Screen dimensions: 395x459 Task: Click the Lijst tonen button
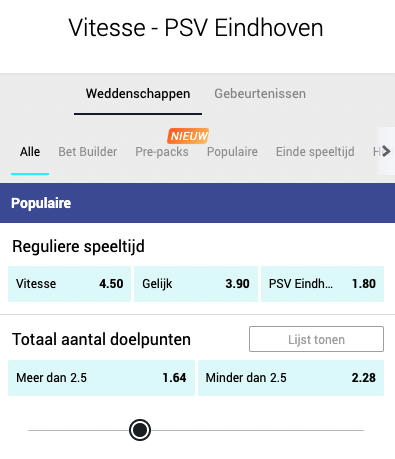316,339
